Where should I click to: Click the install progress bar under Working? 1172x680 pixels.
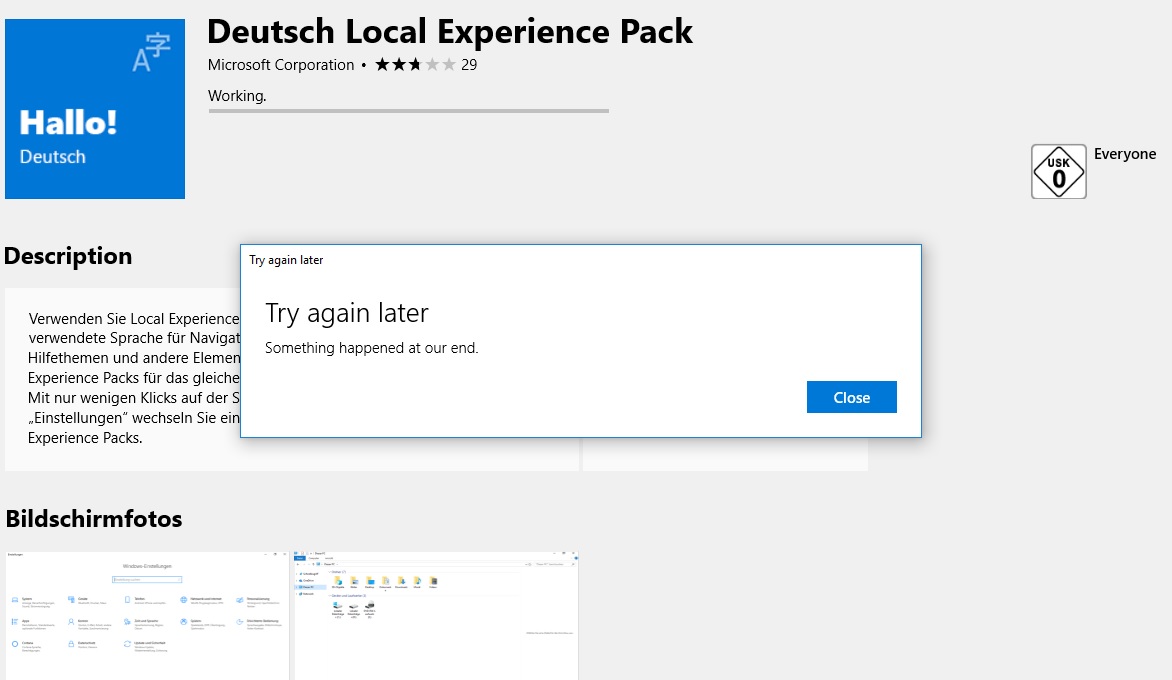pos(409,111)
